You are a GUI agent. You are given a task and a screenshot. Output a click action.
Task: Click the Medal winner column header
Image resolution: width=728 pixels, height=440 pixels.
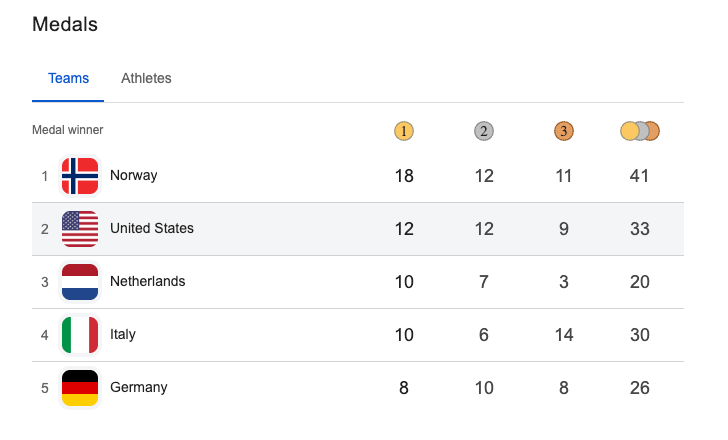(x=67, y=130)
